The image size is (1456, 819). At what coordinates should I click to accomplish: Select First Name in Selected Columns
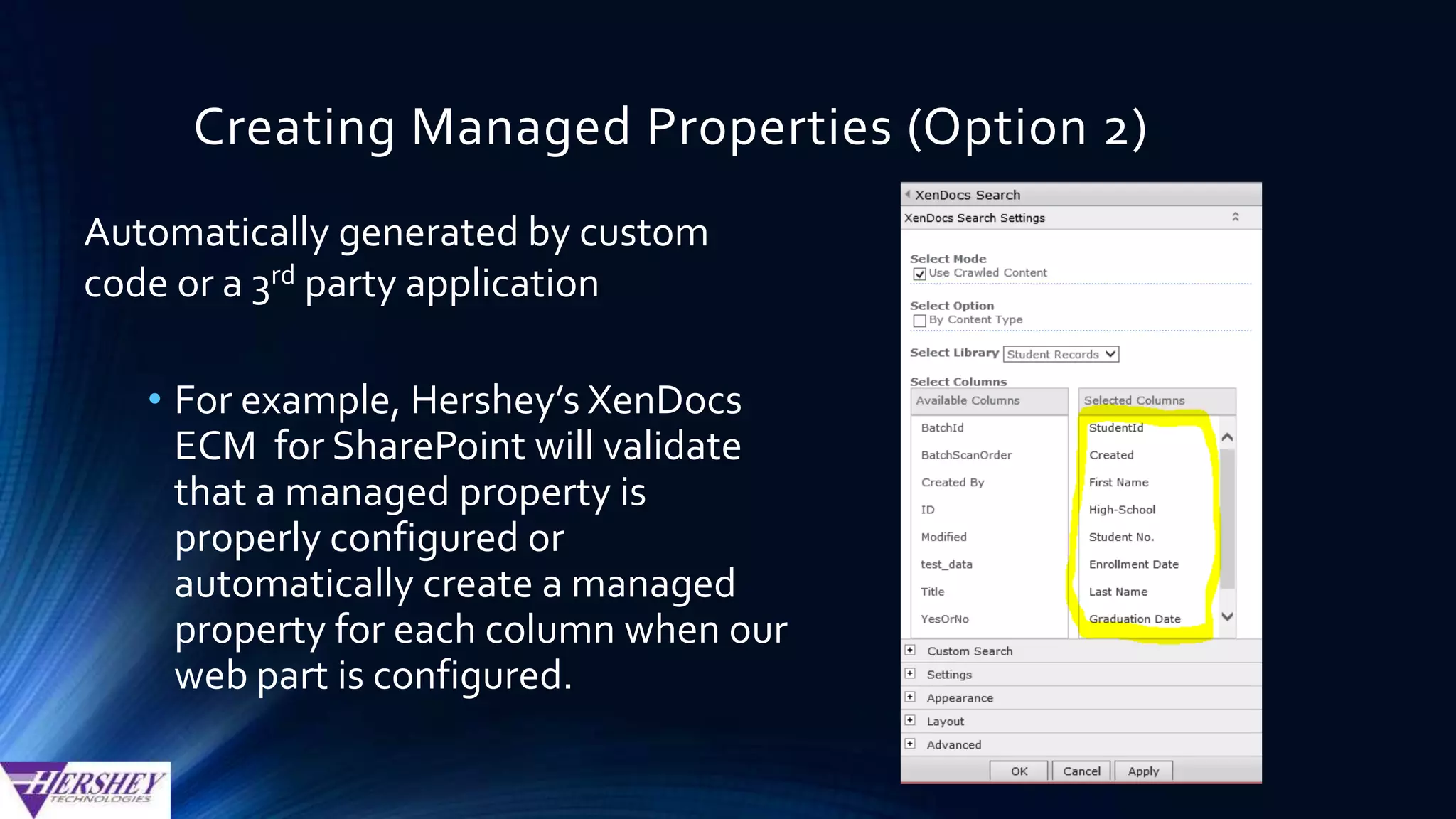click(x=1118, y=482)
